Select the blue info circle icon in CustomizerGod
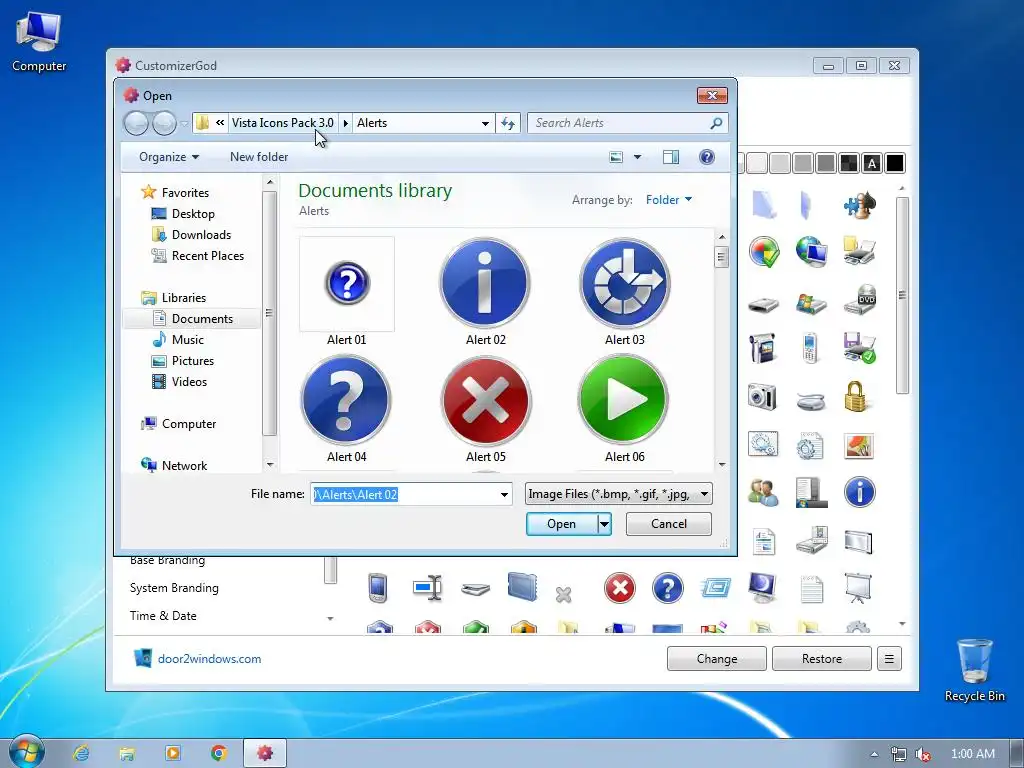The width and height of the screenshot is (1024, 768). tap(859, 492)
